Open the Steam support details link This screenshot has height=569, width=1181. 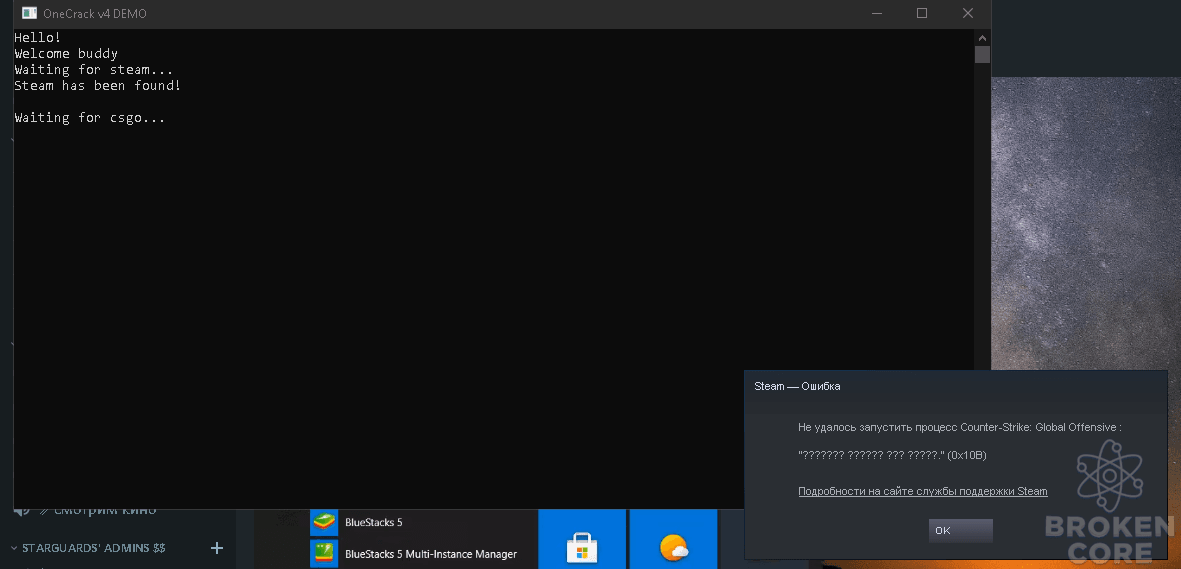tap(923, 491)
